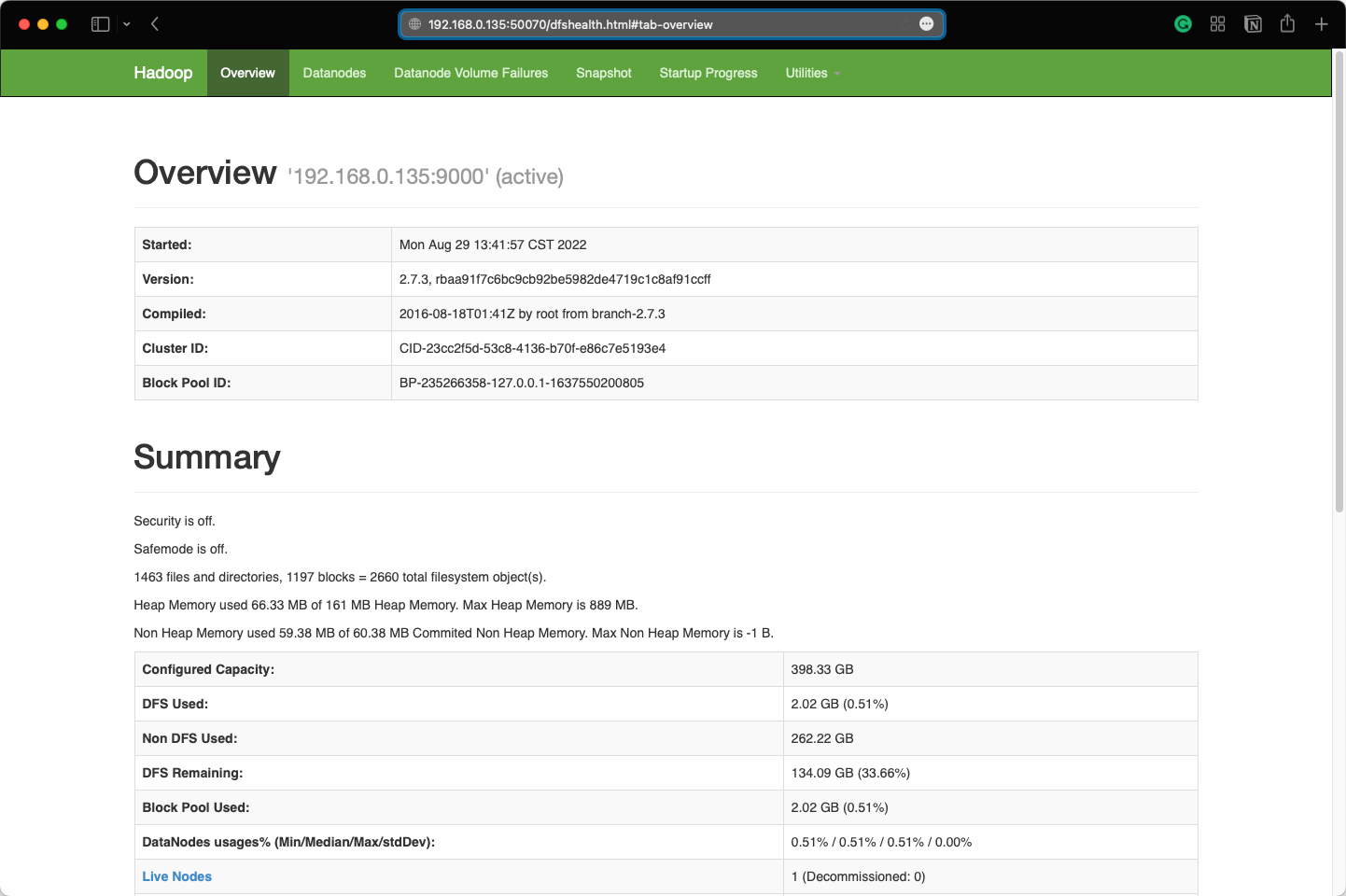Open Datanode Volume Failures tab
The image size is (1346, 896).
point(471,73)
